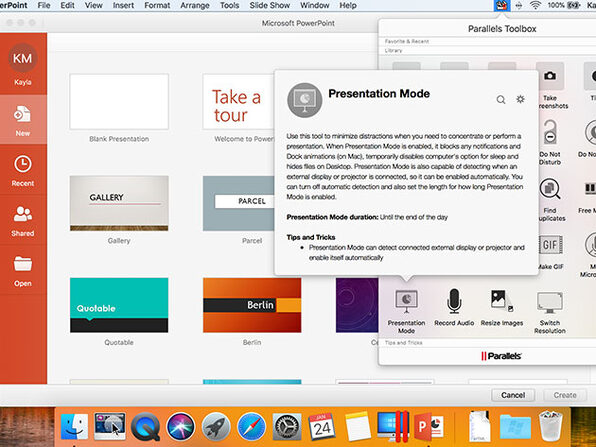
Task: Open QuickTime Player in the Dock
Action: (145, 427)
